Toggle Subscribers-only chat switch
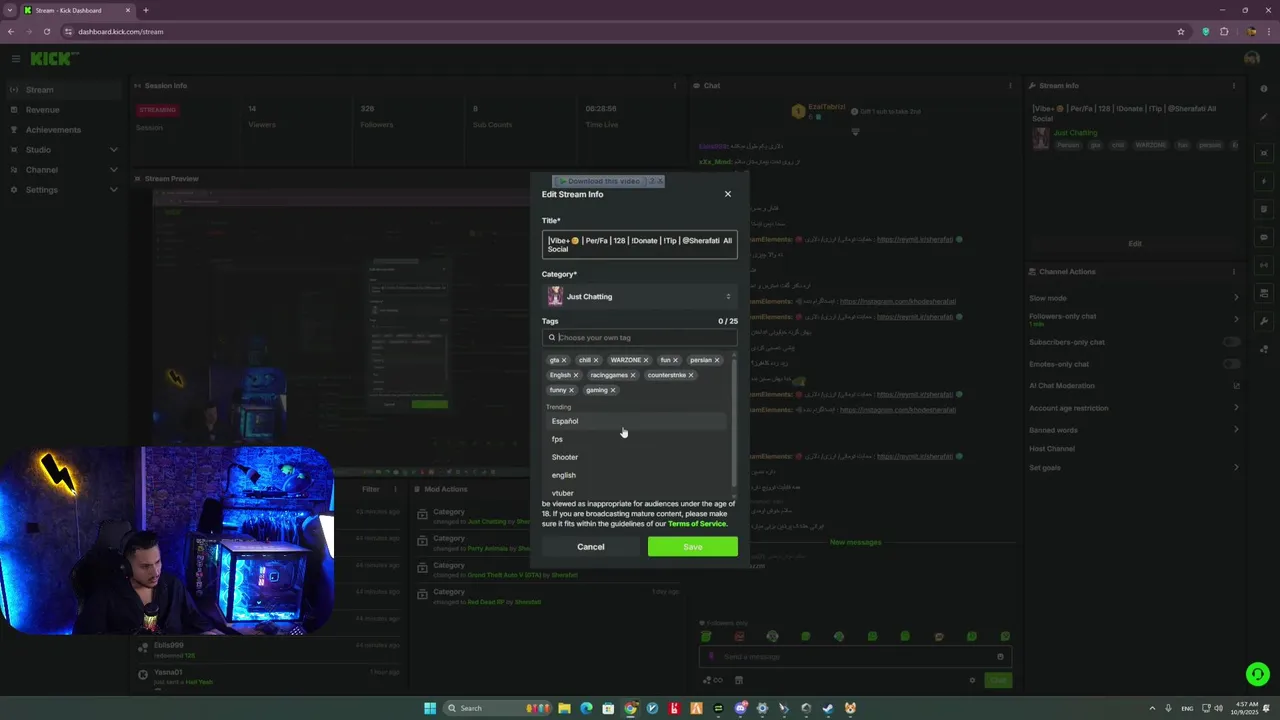Image resolution: width=1280 pixels, height=720 pixels. tap(1232, 342)
